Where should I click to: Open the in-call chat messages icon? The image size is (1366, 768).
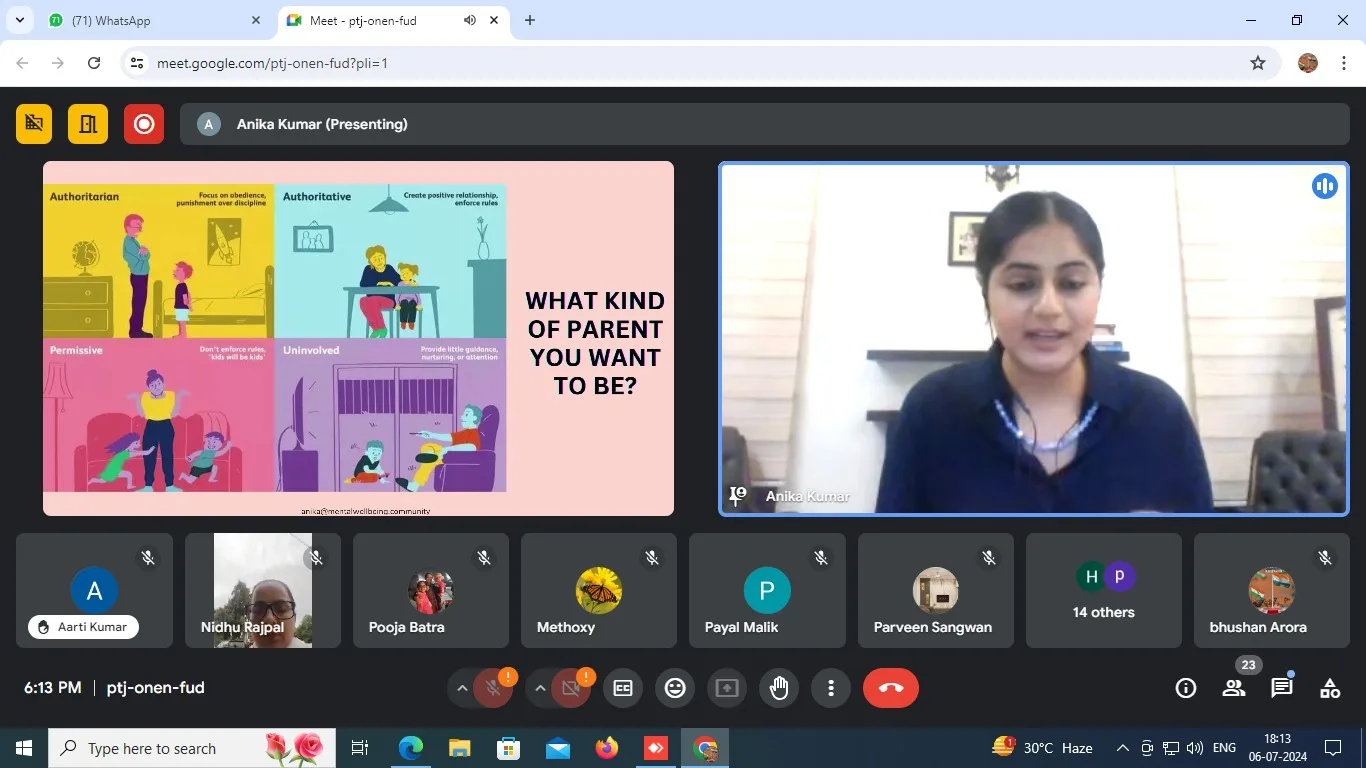point(1282,688)
